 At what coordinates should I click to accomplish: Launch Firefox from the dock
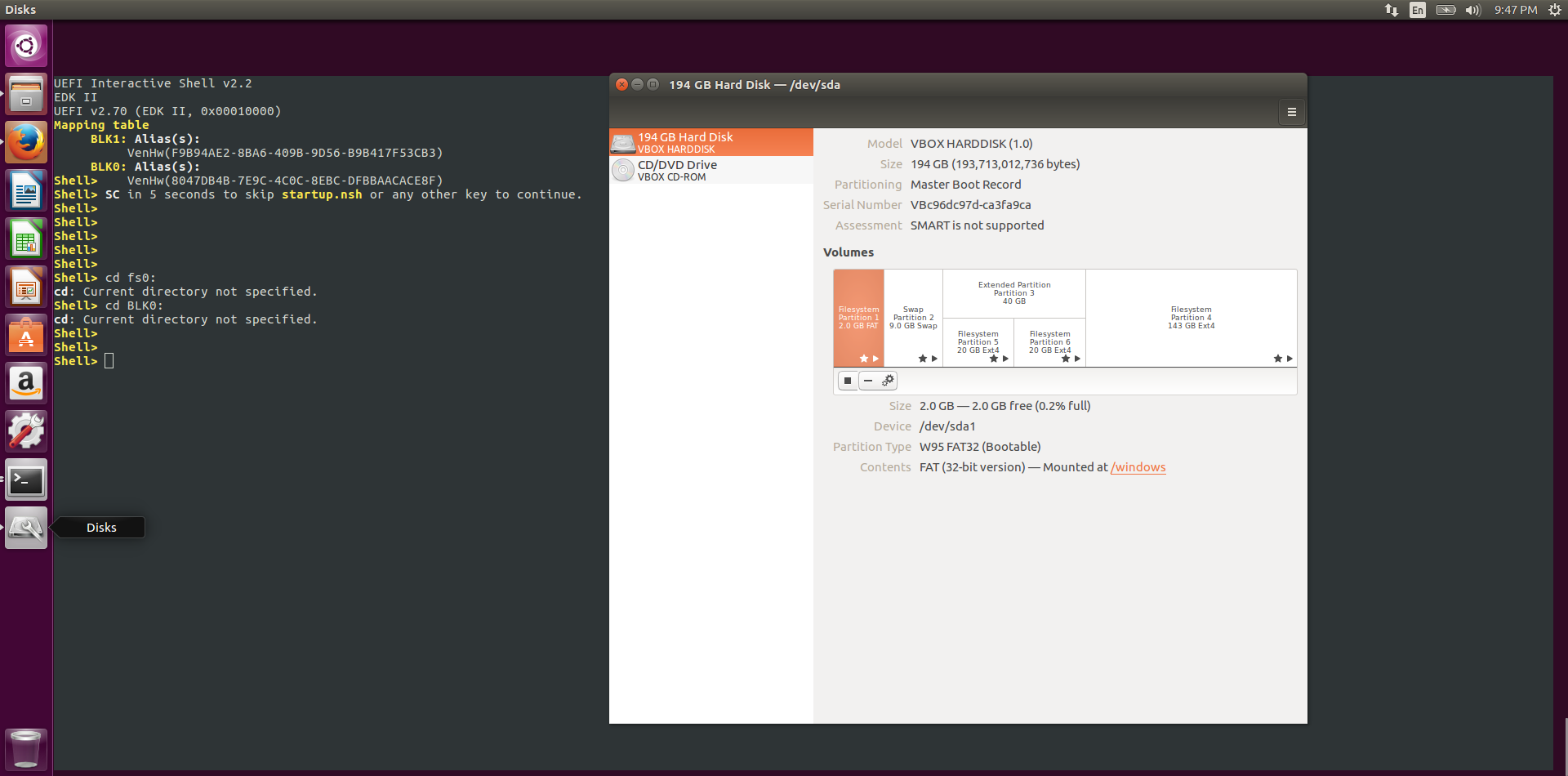coord(26,143)
